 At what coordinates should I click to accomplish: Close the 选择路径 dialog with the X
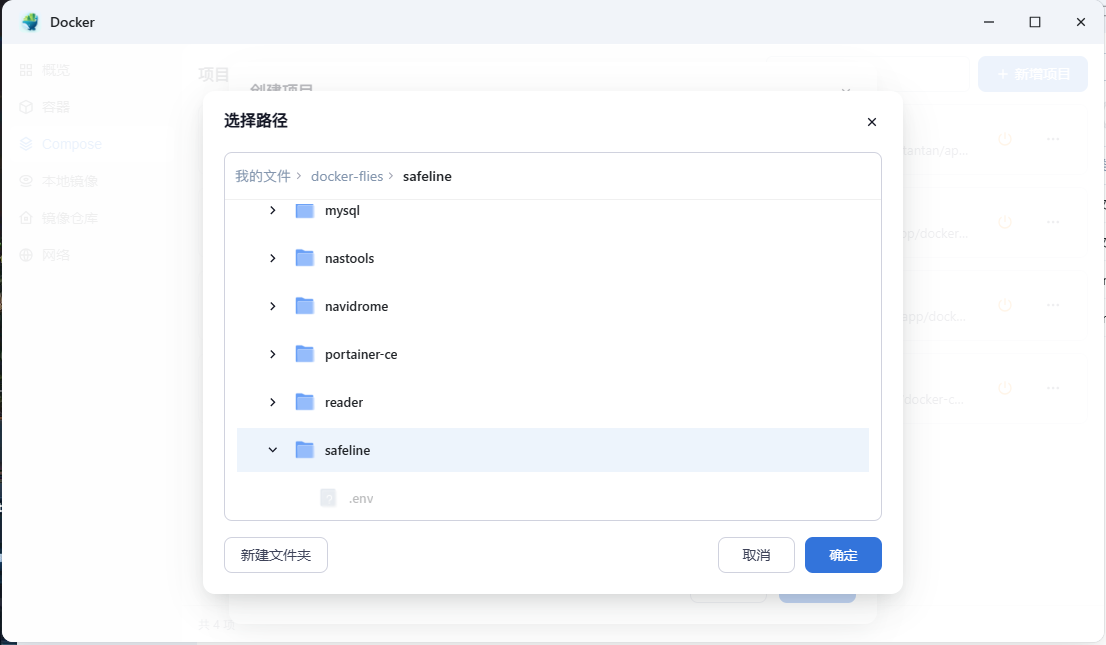tap(872, 122)
